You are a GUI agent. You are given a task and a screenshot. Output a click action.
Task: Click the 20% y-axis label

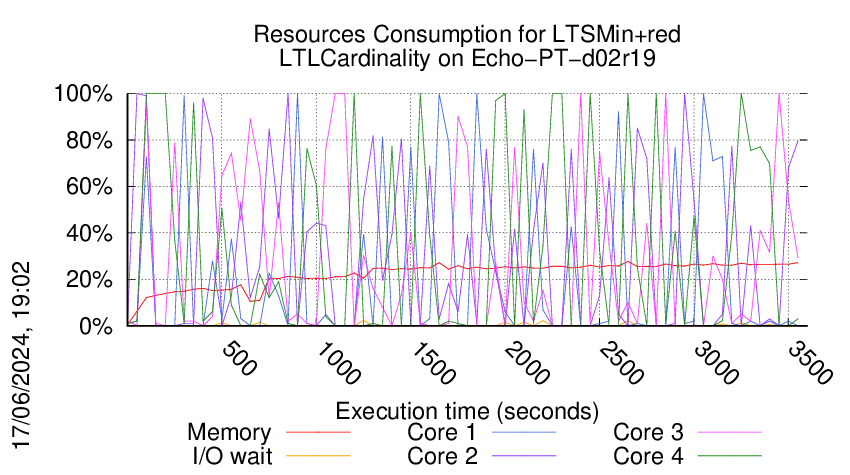(x=88, y=280)
